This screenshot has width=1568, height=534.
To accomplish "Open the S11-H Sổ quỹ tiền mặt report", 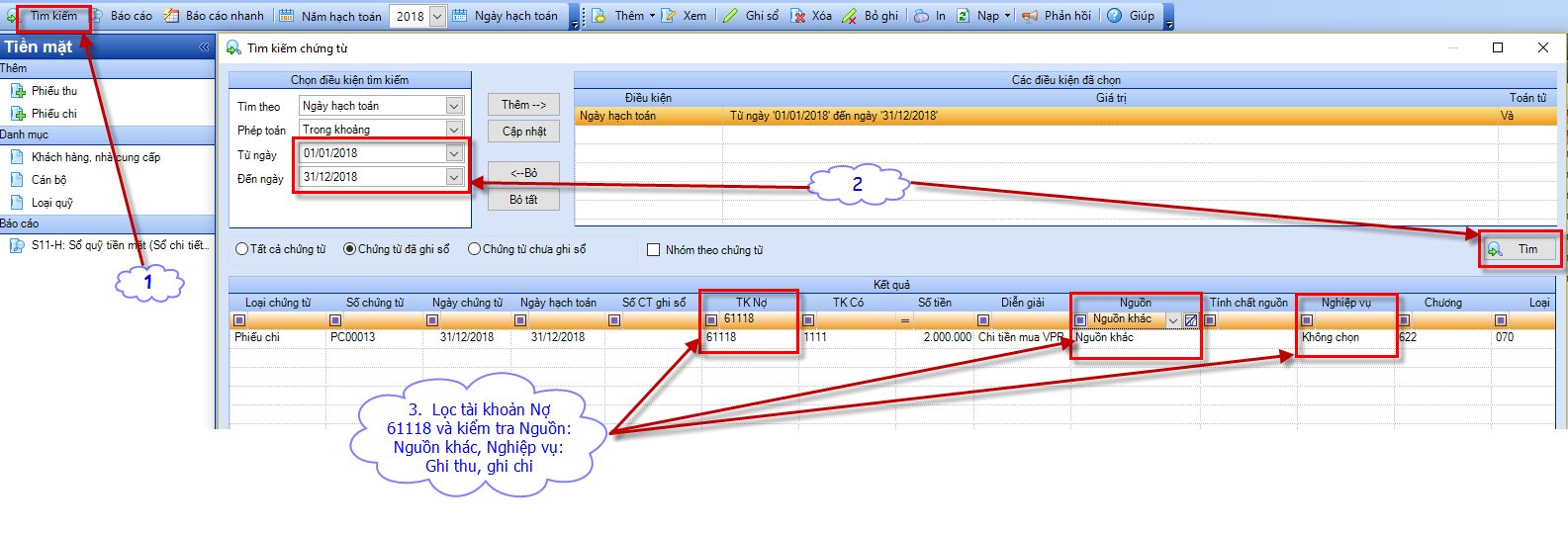I will (120, 245).
